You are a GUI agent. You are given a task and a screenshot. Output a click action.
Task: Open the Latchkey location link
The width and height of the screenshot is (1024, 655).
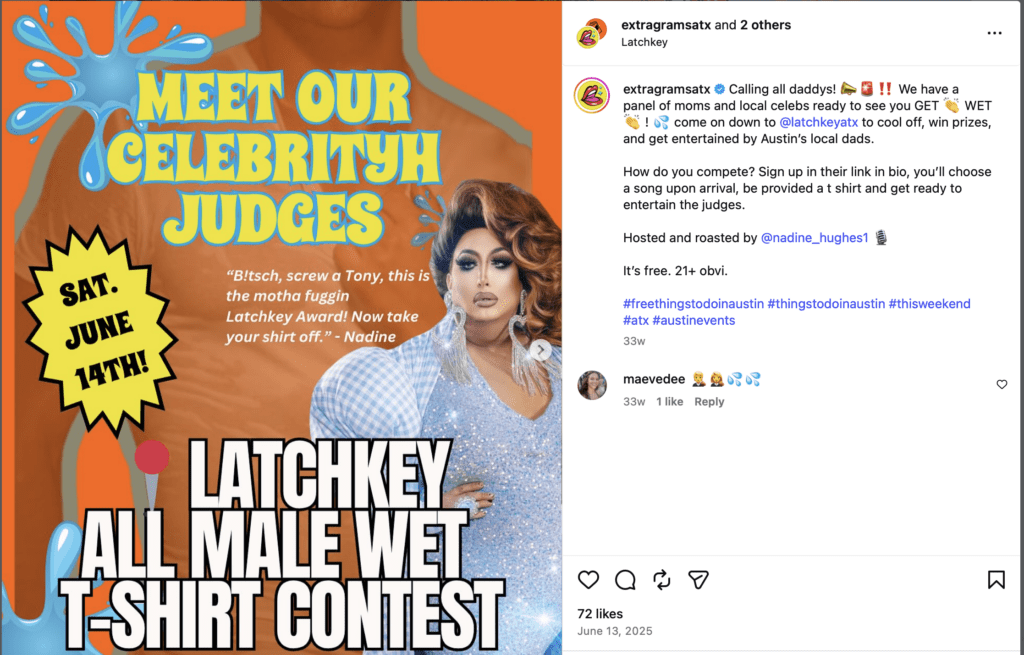pyautogui.click(x=644, y=42)
